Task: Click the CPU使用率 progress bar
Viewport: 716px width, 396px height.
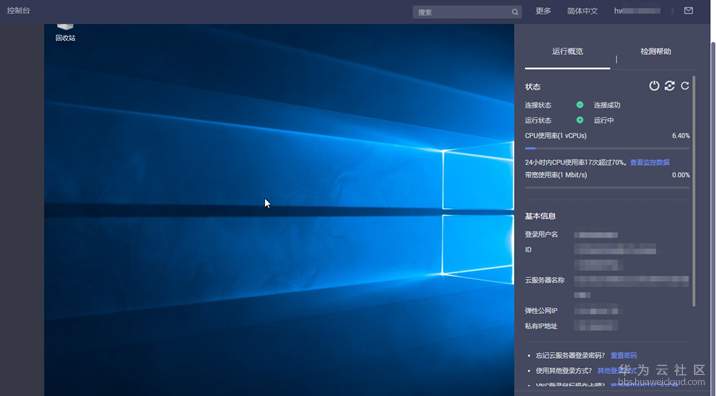Action: [x=607, y=148]
